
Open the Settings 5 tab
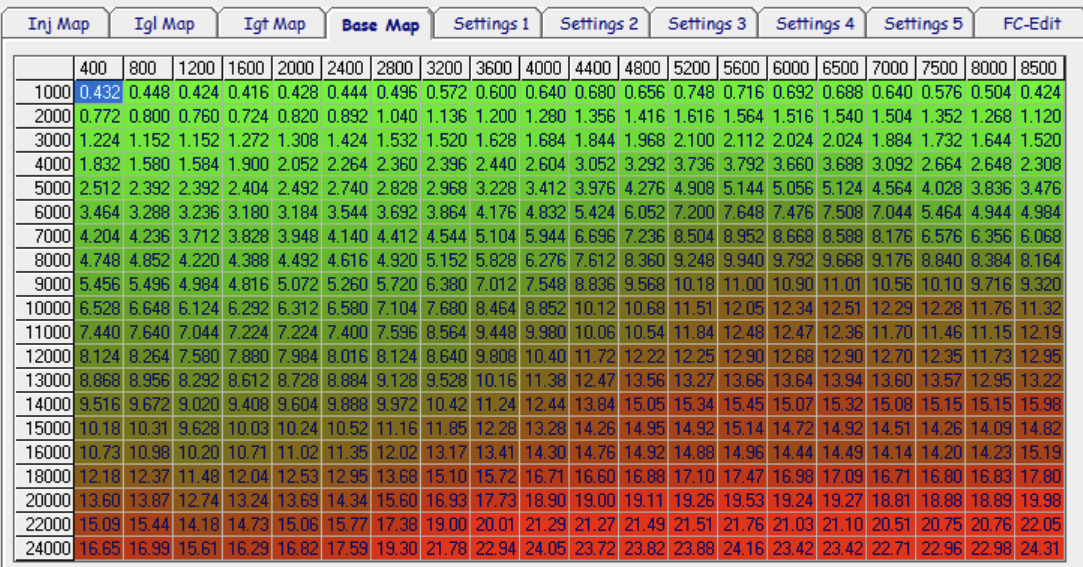coord(923,24)
